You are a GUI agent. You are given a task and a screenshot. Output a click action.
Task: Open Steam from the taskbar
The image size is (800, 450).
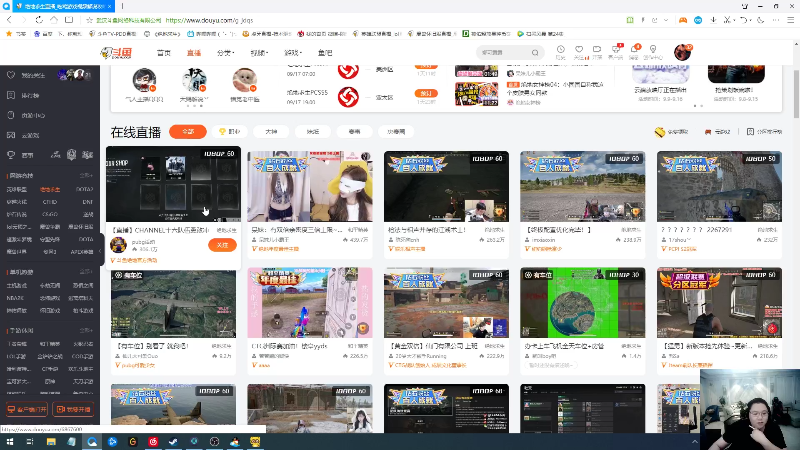pyautogui.click(x=173, y=441)
